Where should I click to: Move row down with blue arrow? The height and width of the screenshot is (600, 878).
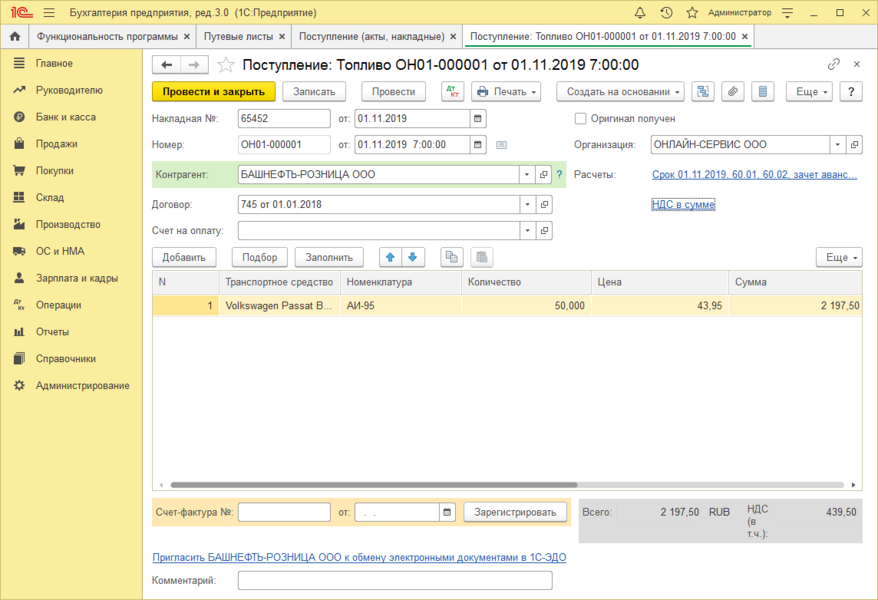tap(413, 257)
